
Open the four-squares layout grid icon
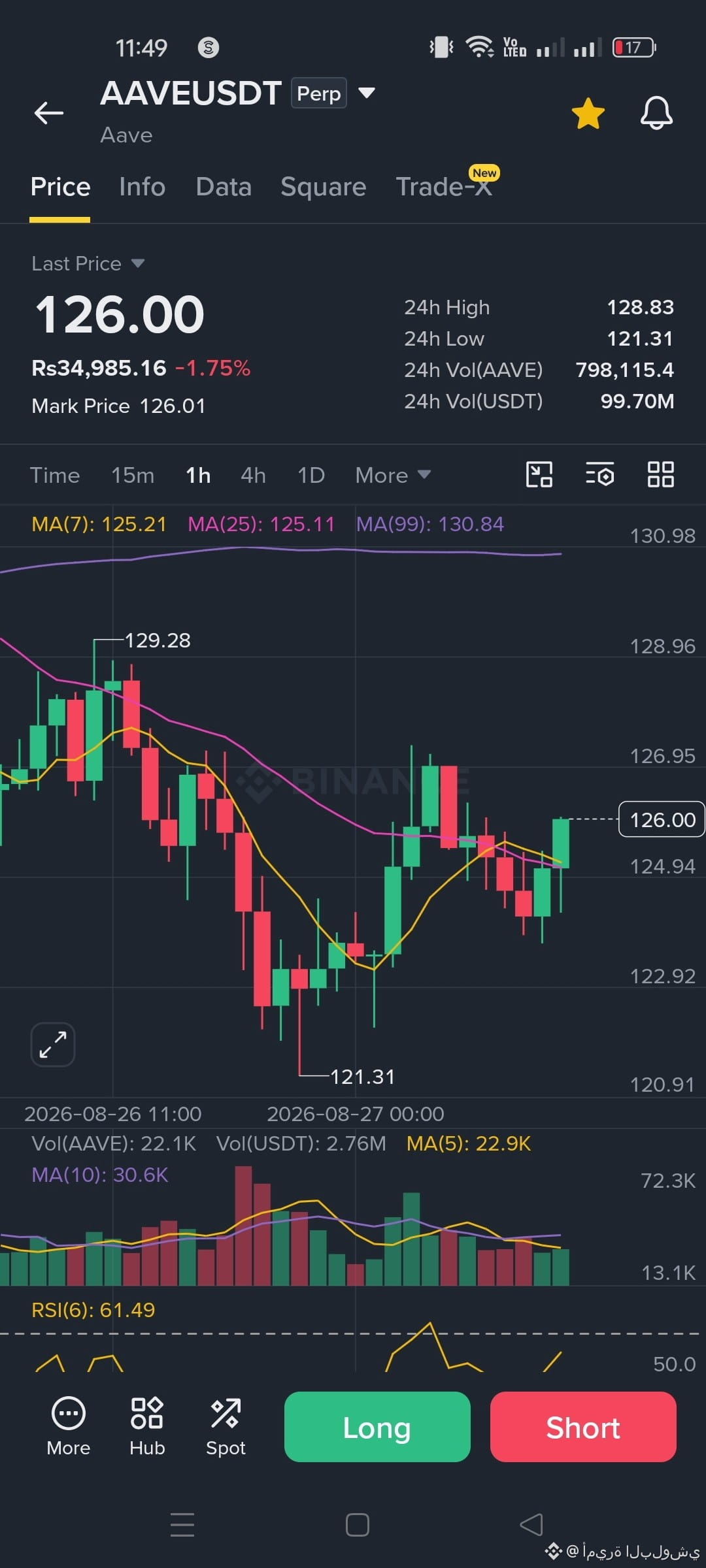tap(660, 474)
